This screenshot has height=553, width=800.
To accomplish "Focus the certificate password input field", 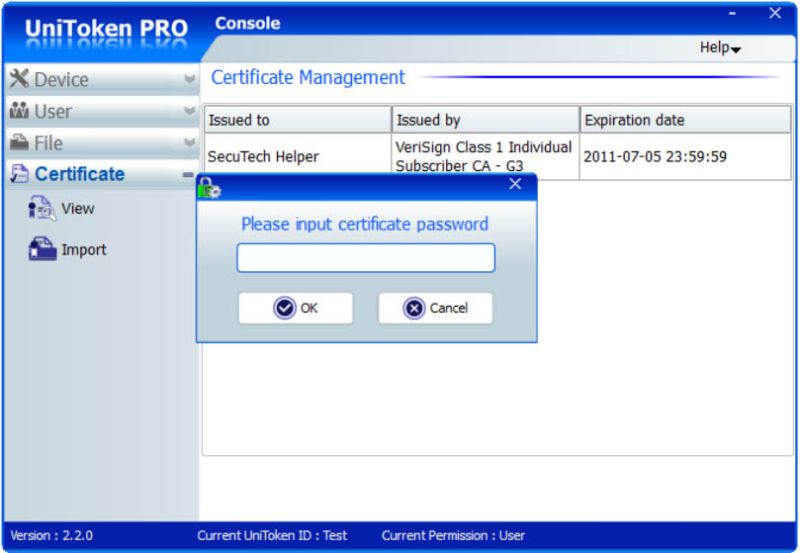I will click(366, 258).
